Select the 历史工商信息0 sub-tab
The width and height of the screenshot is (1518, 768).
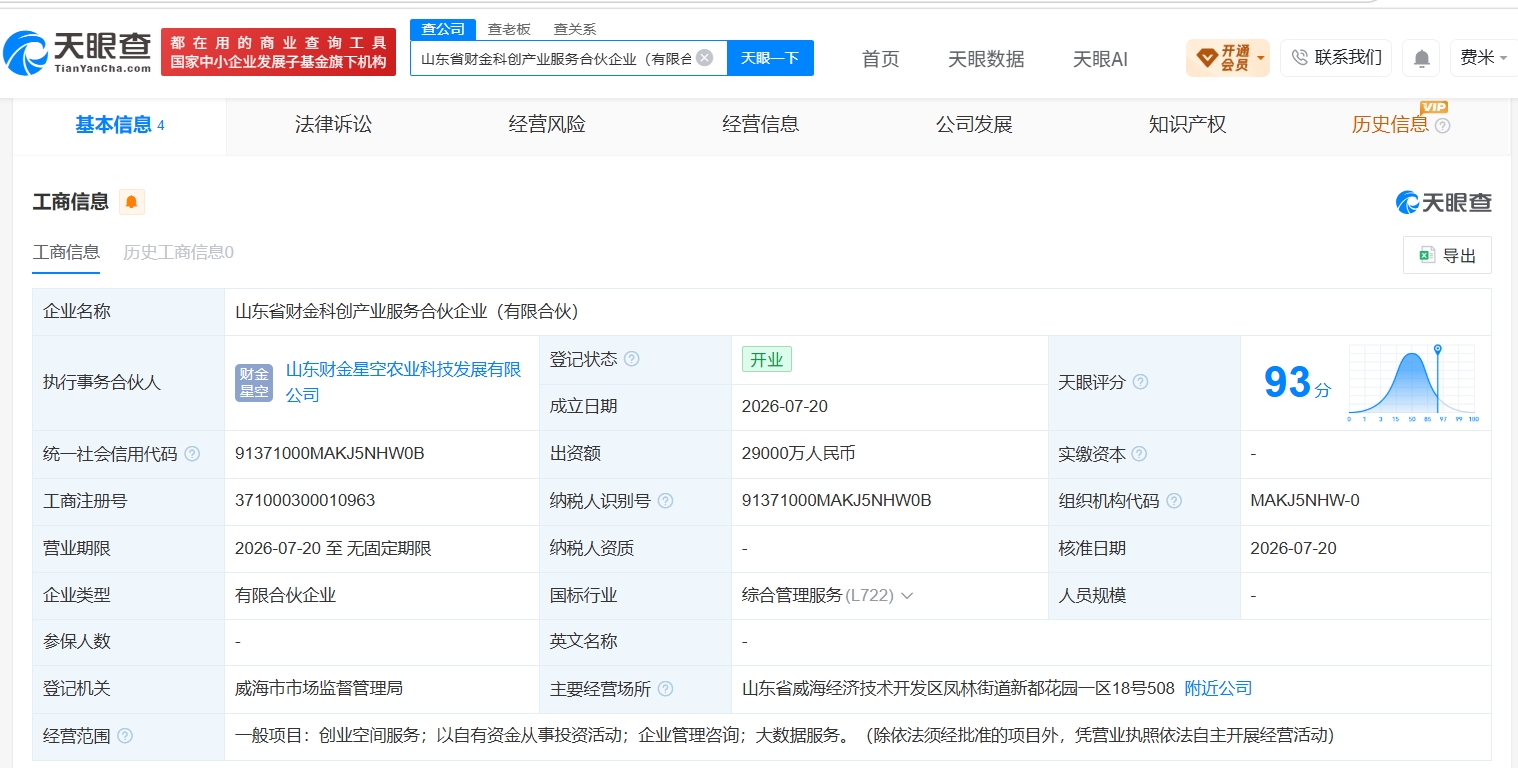[178, 252]
